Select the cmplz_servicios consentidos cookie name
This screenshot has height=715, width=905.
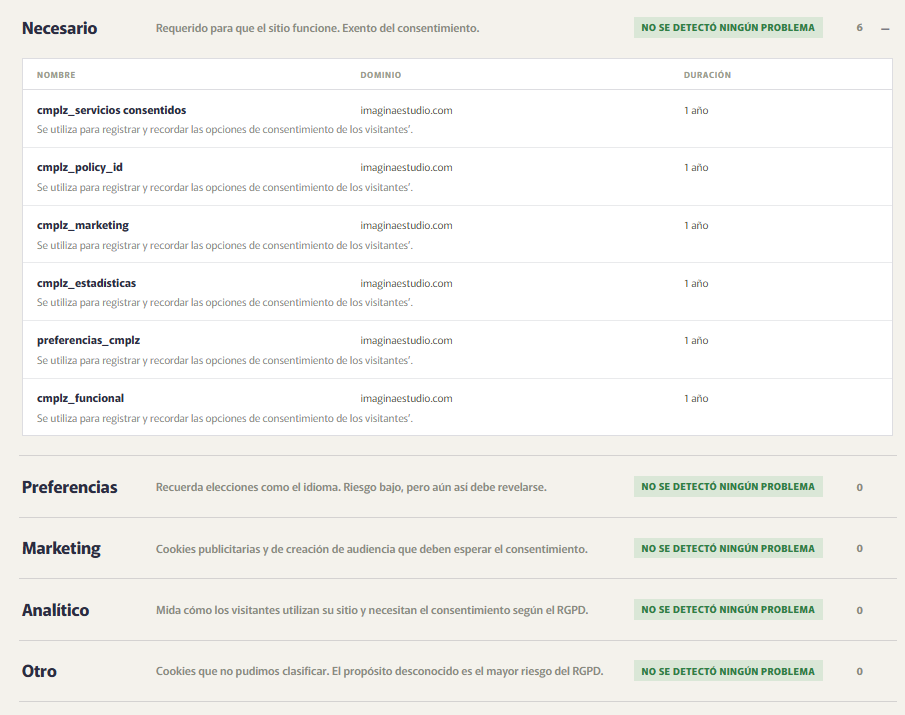coord(111,110)
